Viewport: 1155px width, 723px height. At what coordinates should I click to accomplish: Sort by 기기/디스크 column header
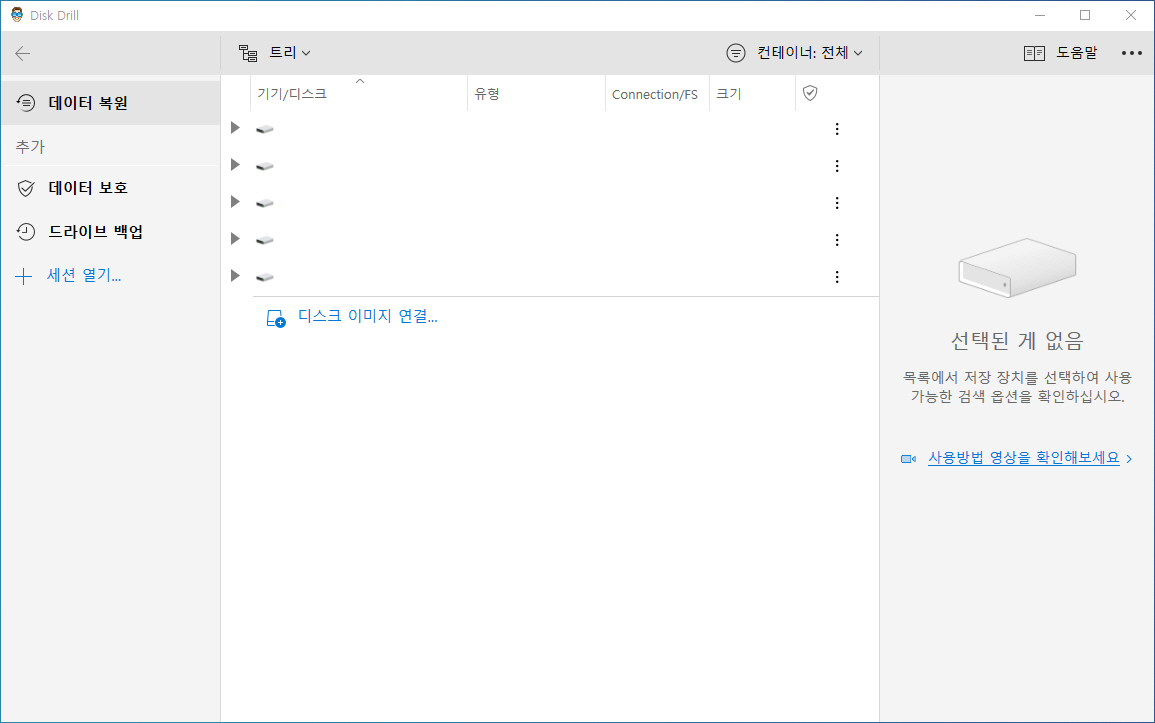tap(359, 94)
